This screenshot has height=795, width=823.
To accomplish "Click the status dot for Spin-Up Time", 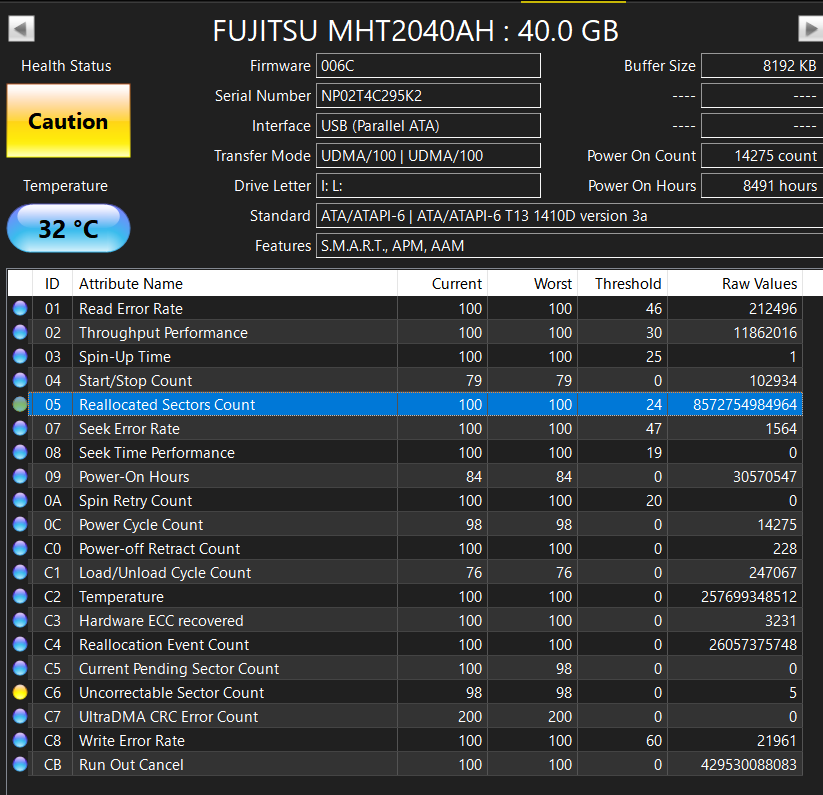I will coord(20,356).
